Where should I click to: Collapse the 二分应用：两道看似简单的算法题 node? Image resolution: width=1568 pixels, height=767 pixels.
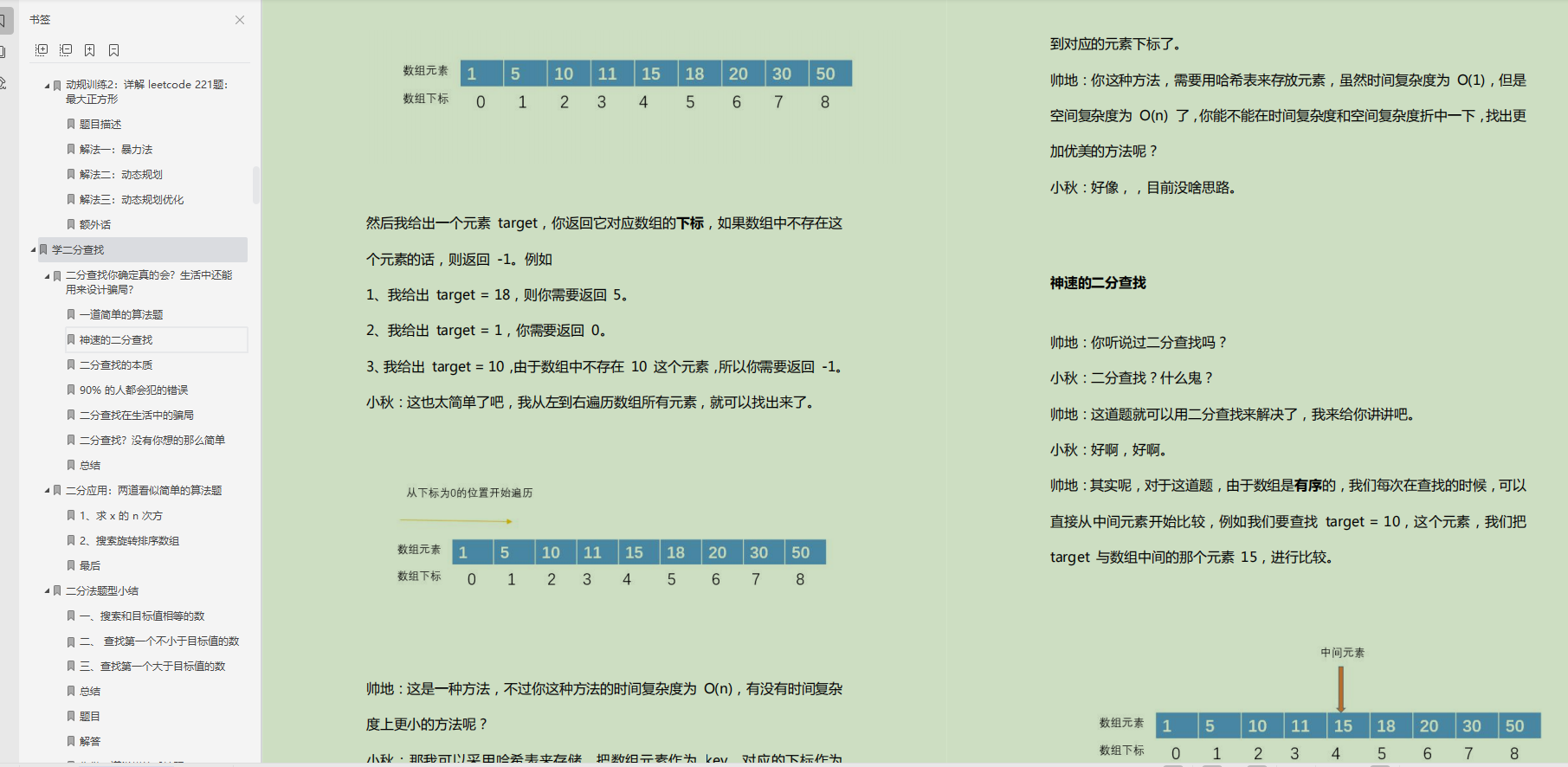(47, 491)
